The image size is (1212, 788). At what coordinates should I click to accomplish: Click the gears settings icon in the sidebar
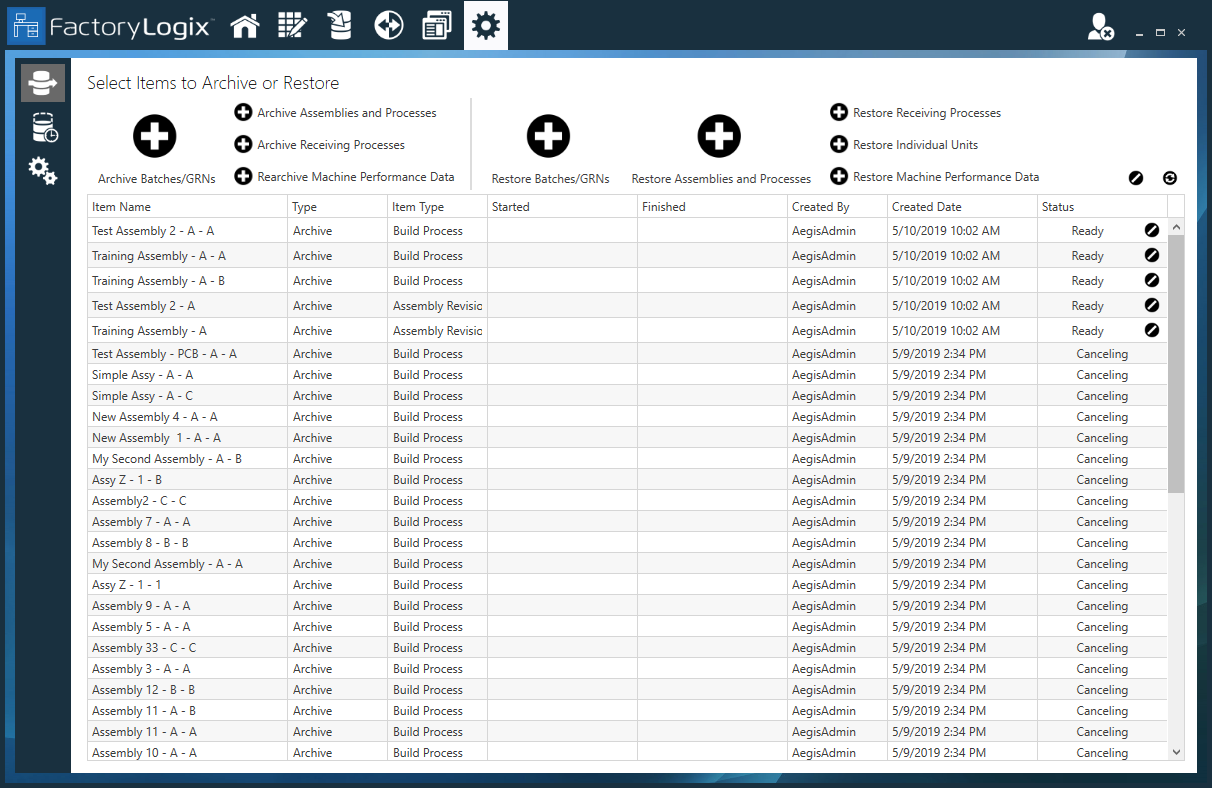pos(42,171)
